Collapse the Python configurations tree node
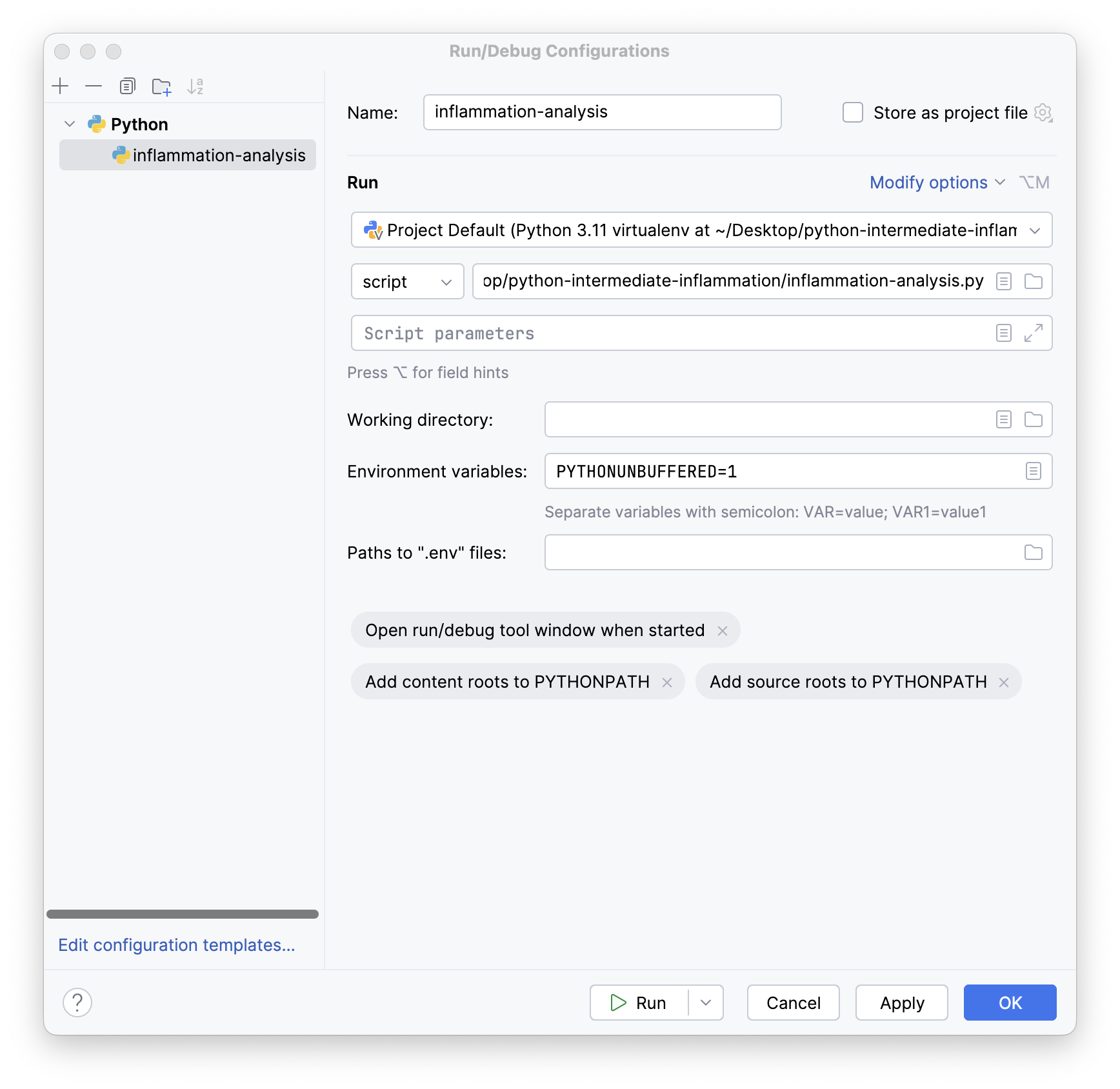Image resolution: width=1120 pixels, height=1089 pixels. click(x=70, y=124)
